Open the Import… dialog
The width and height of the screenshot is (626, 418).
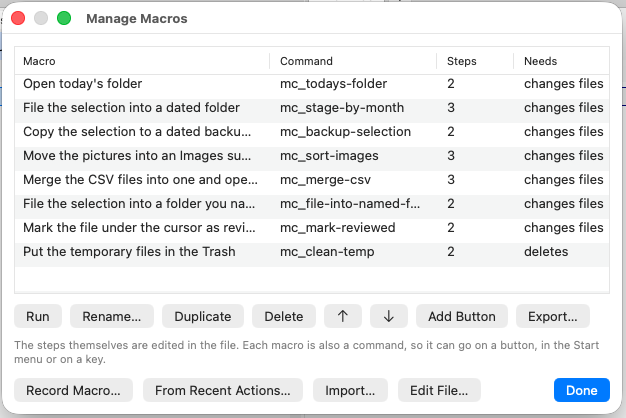coord(350,390)
